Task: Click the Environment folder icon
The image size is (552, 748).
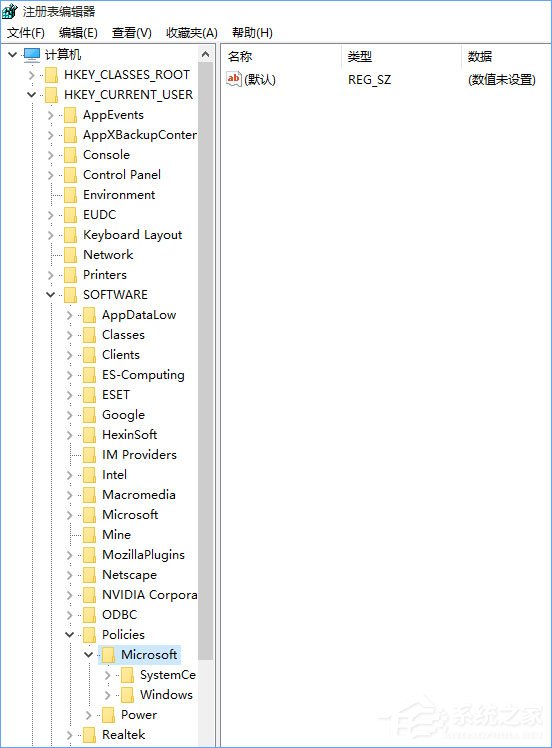Action: (x=71, y=195)
